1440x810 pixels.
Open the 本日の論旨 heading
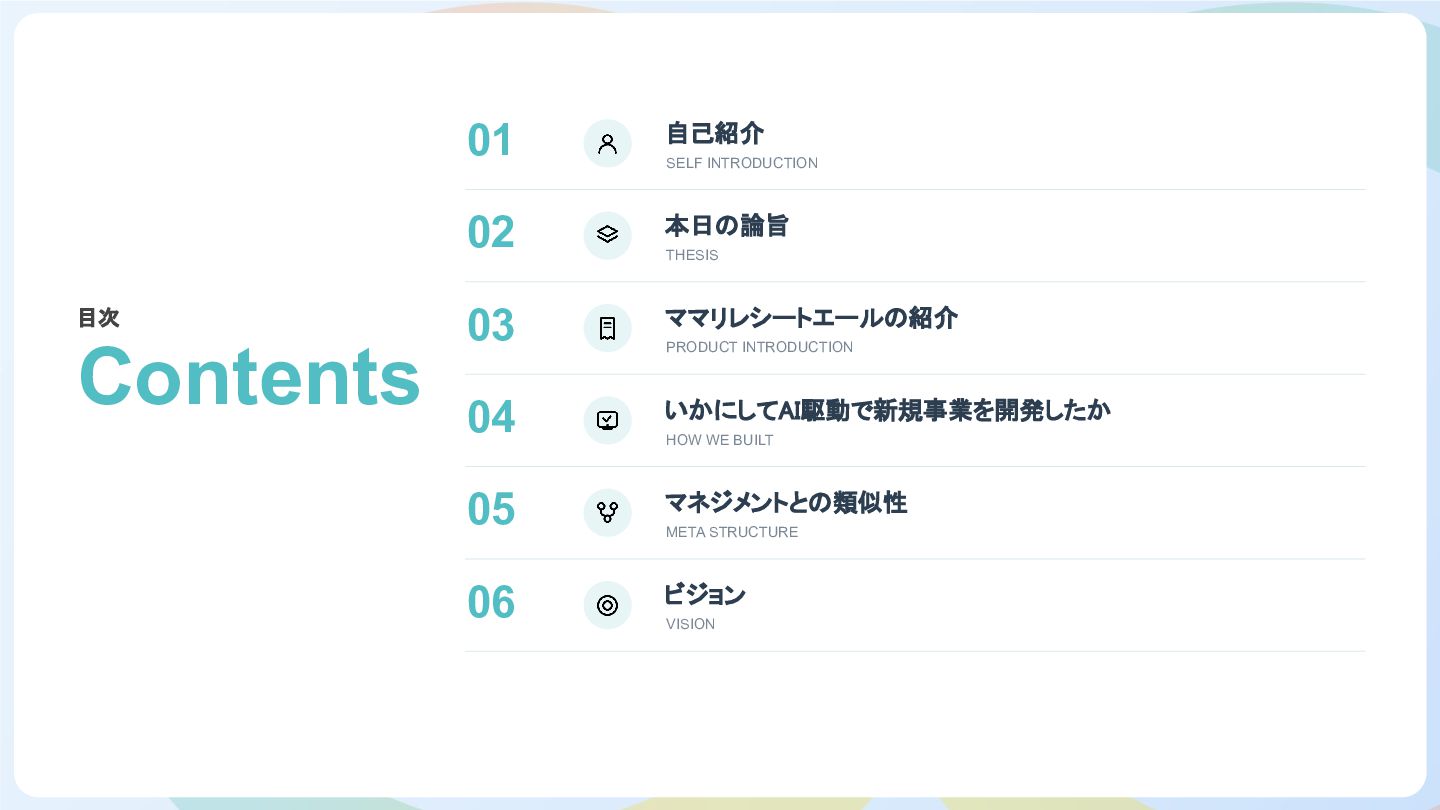point(727,226)
